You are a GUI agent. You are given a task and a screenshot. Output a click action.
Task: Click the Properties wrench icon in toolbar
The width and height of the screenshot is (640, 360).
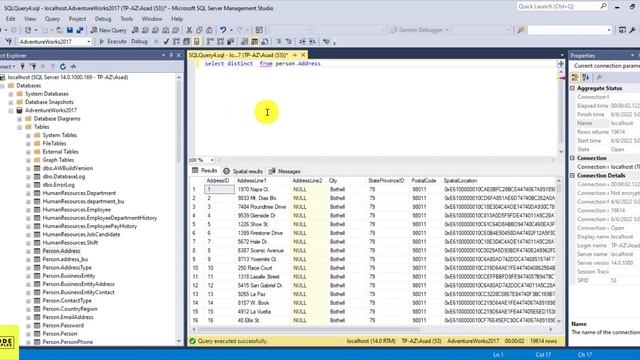[632, 30]
